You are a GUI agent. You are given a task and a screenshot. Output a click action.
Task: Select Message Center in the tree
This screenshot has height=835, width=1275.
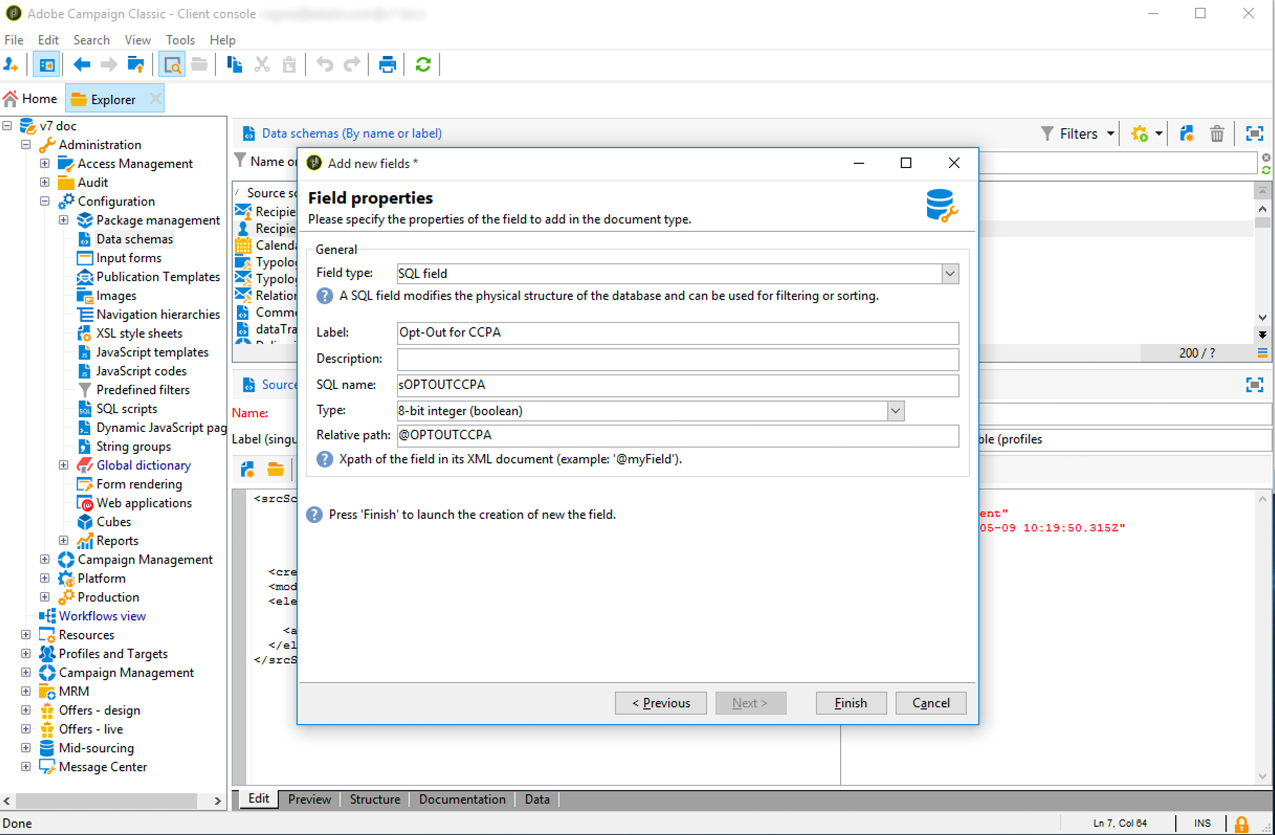[103, 767]
